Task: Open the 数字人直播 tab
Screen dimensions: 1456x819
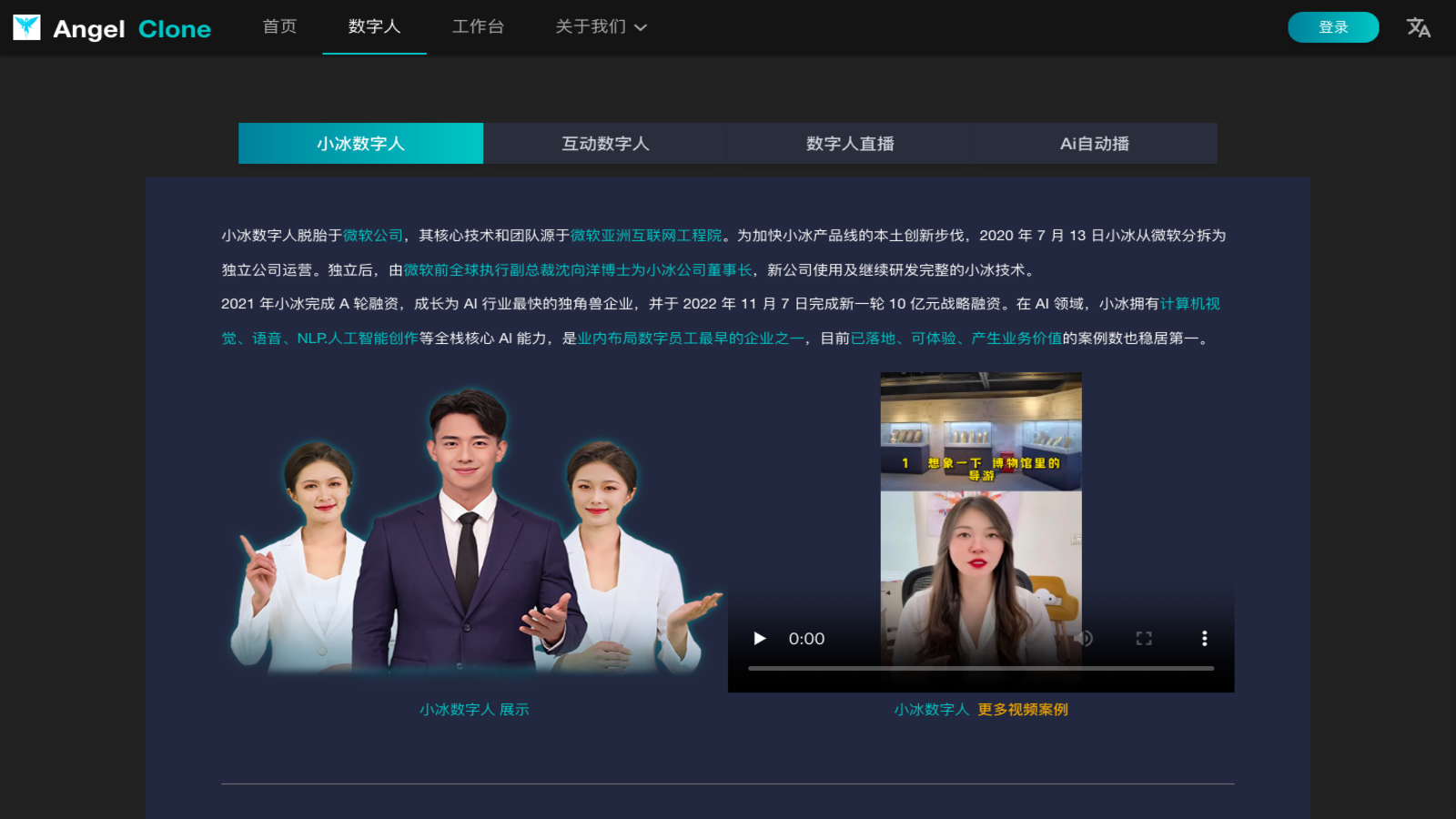Action: click(x=850, y=144)
